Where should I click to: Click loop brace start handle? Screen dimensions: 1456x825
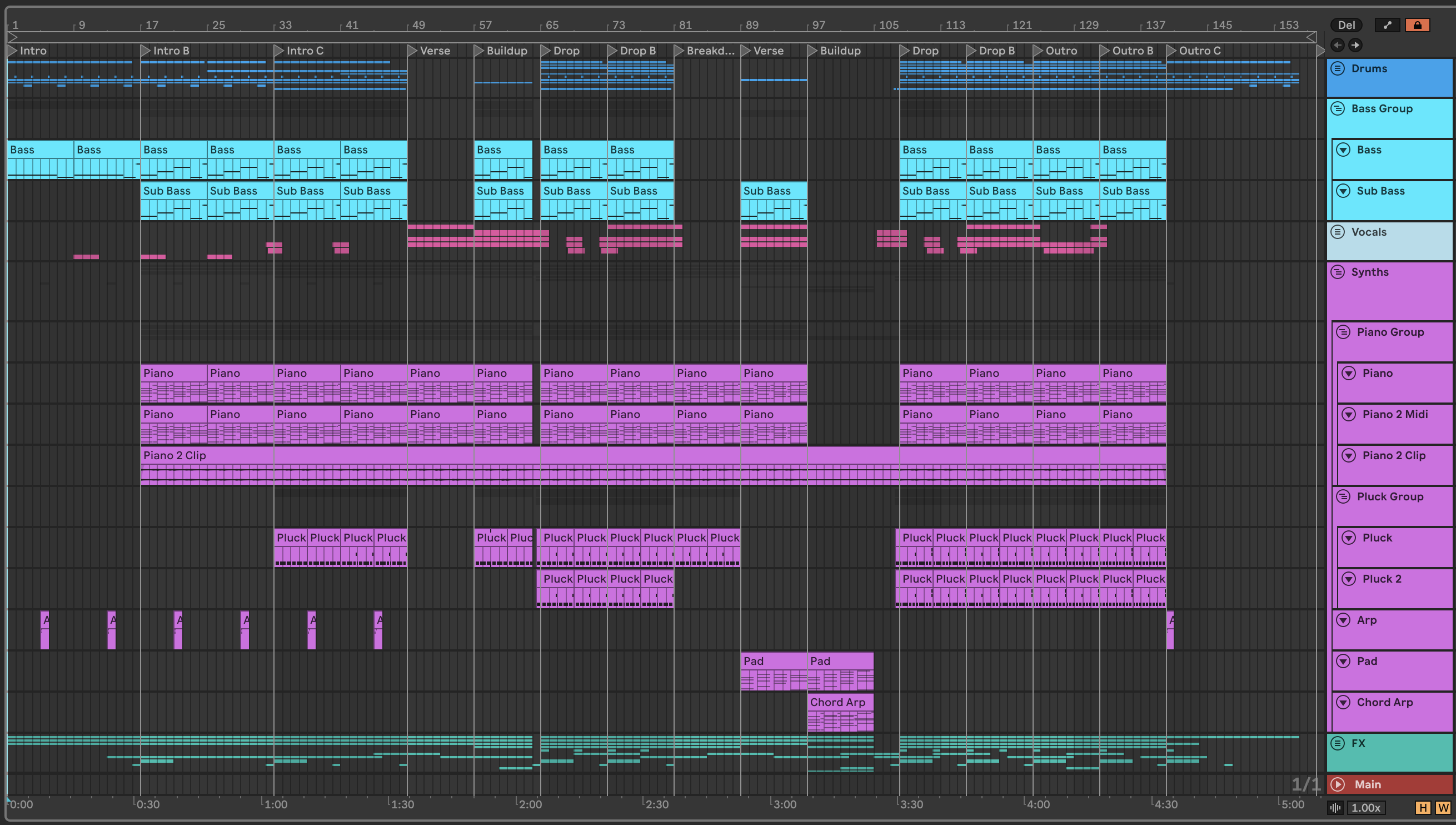tap(12, 37)
